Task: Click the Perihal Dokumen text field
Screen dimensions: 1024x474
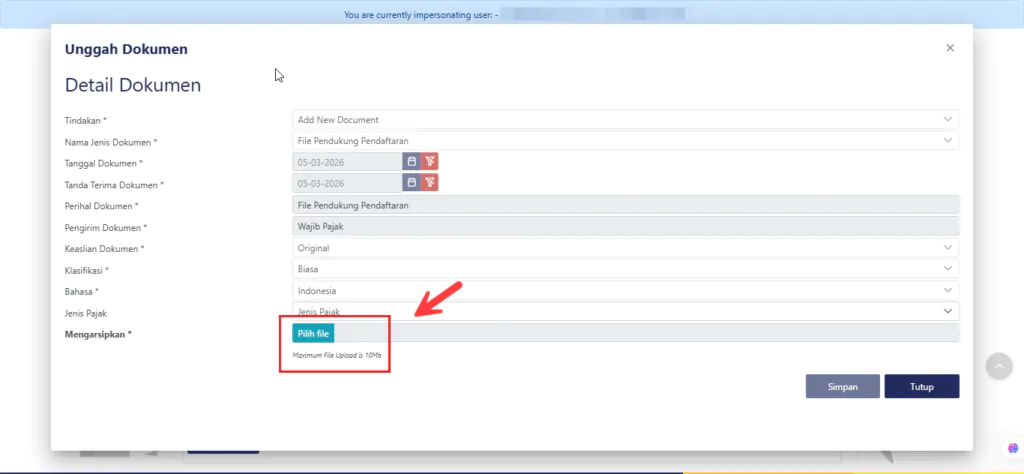Action: [x=625, y=205]
